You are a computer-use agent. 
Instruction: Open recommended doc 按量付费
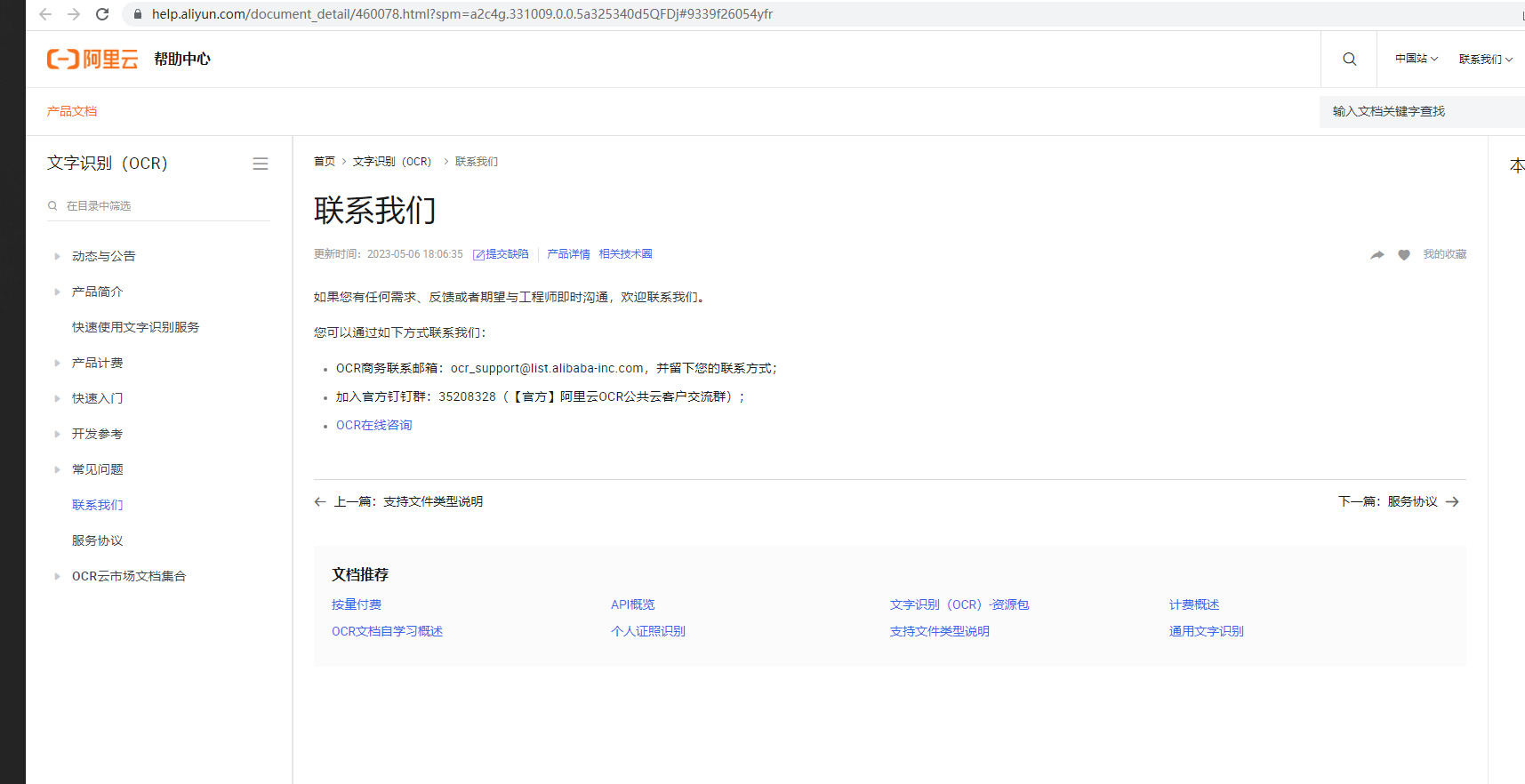pyautogui.click(x=357, y=604)
